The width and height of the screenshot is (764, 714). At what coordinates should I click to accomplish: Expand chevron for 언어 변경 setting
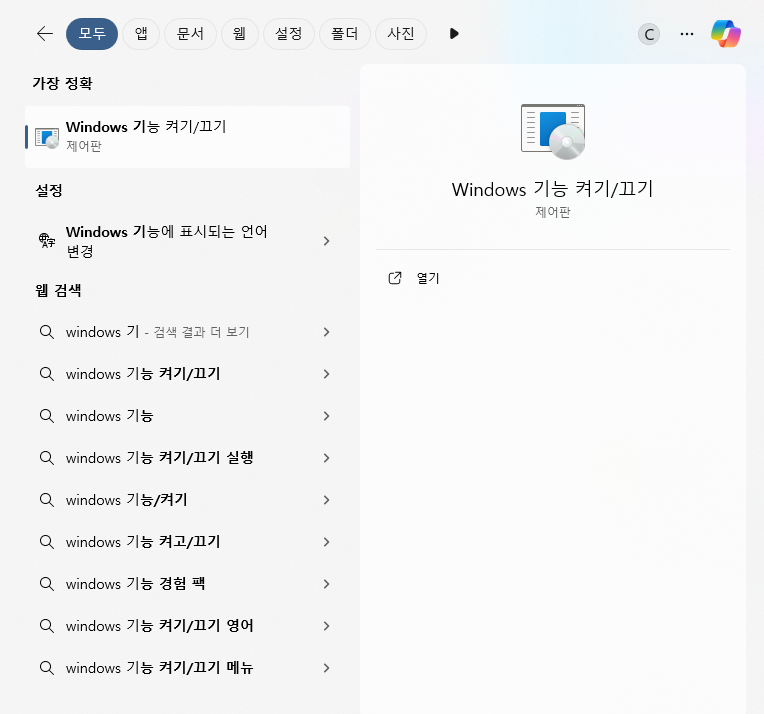coord(326,241)
